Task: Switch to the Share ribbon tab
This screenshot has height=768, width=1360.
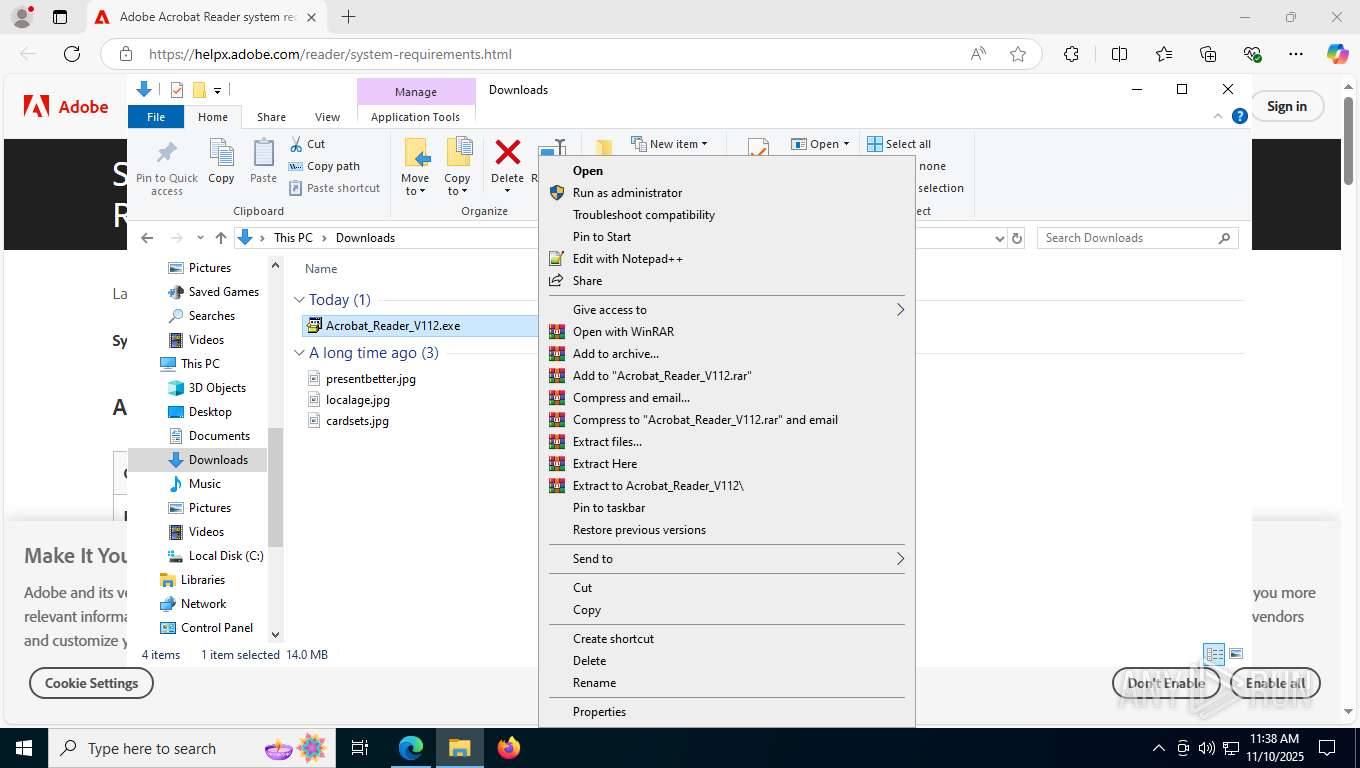Action: pyautogui.click(x=271, y=117)
